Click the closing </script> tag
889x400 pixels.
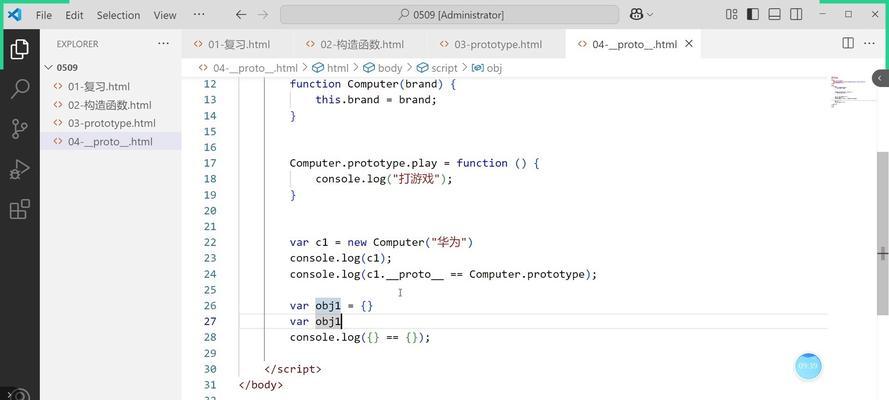click(x=293, y=369)
